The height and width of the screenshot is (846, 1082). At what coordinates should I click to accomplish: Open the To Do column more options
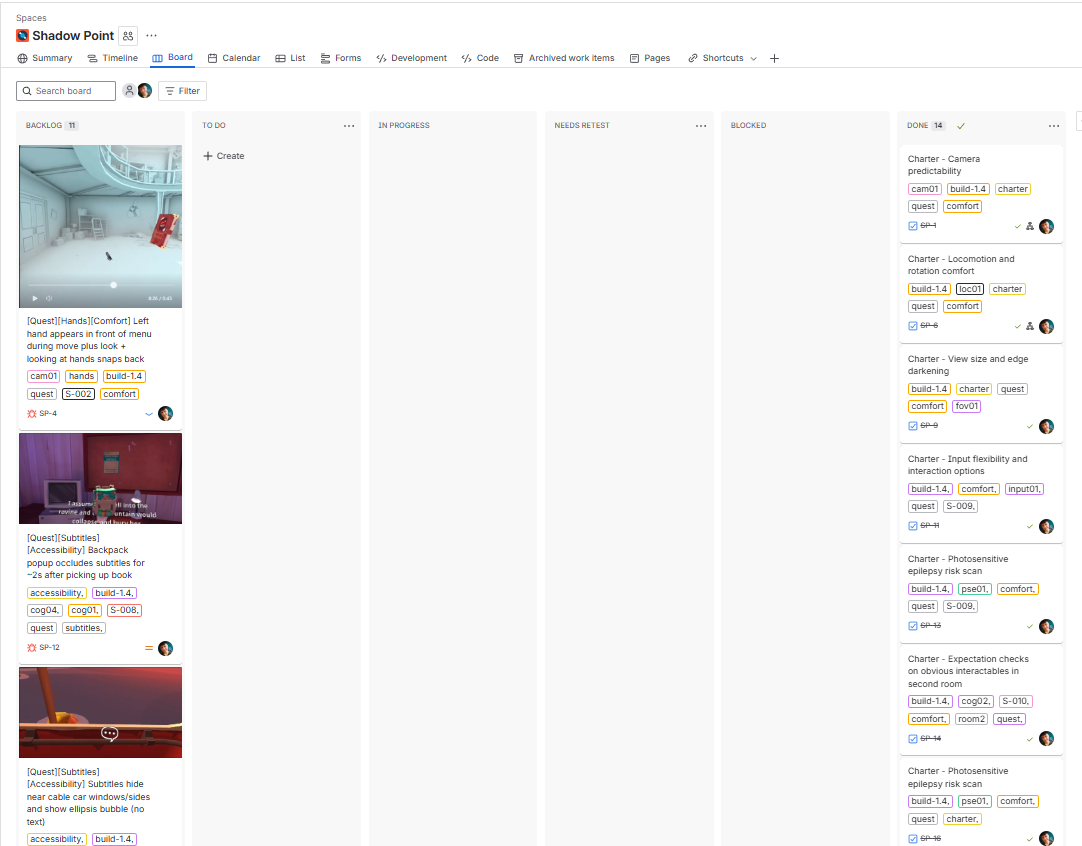click(x=348, y=126)
